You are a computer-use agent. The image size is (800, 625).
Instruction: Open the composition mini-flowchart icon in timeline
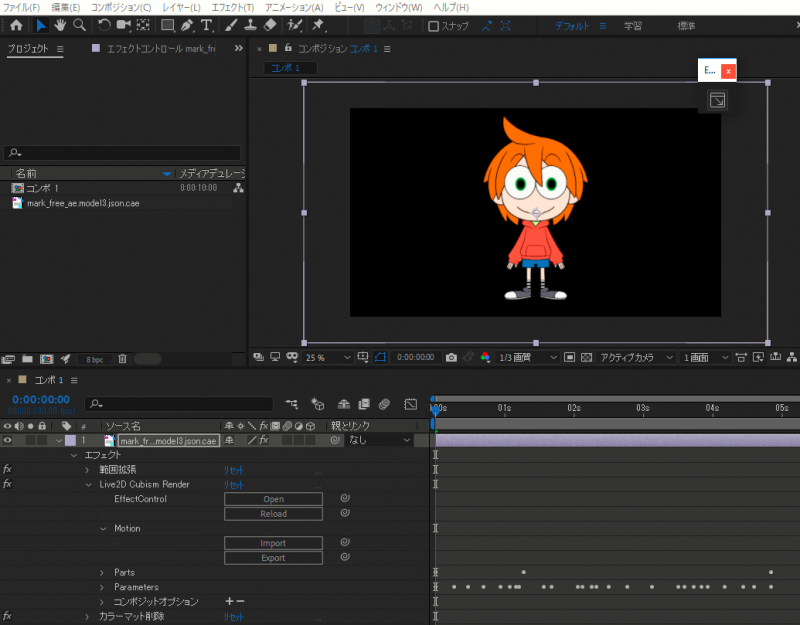[292, 404]
